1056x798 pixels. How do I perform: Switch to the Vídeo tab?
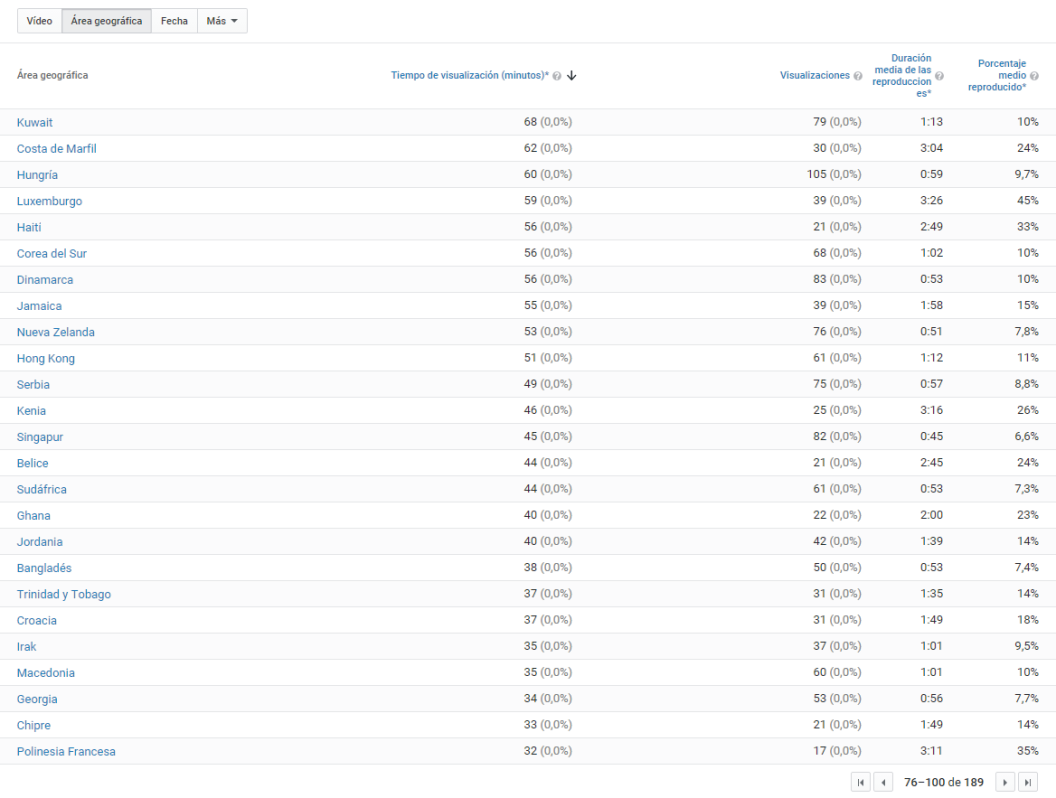(40, 21)
